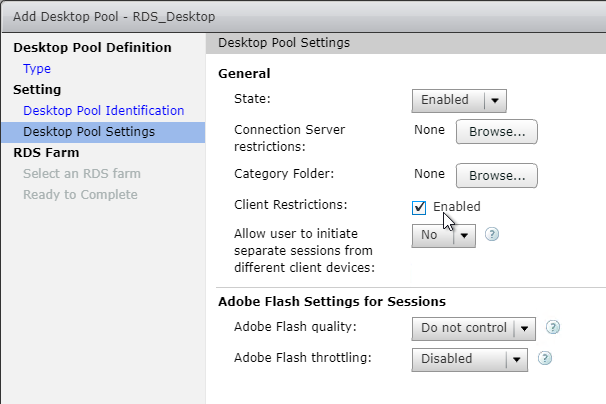Viewport: 606px width, 404px height.
Task: Browse for a Category Folder
Action: (497, 176)
